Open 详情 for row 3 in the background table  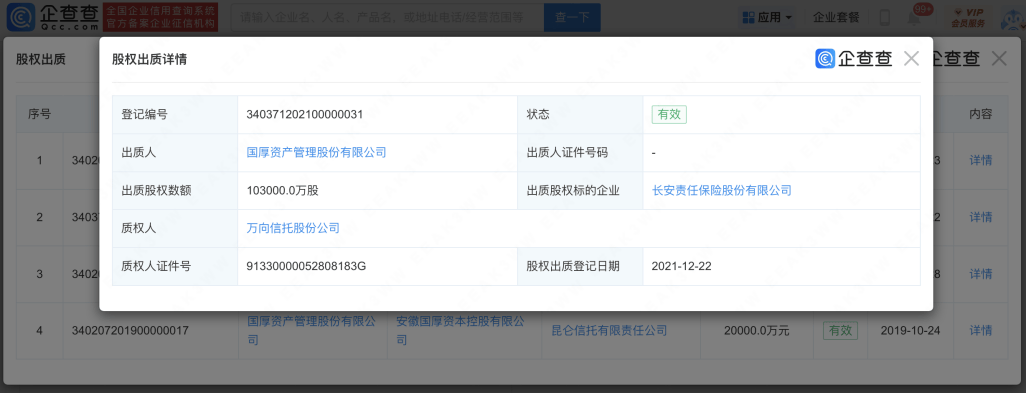[981, 273]
